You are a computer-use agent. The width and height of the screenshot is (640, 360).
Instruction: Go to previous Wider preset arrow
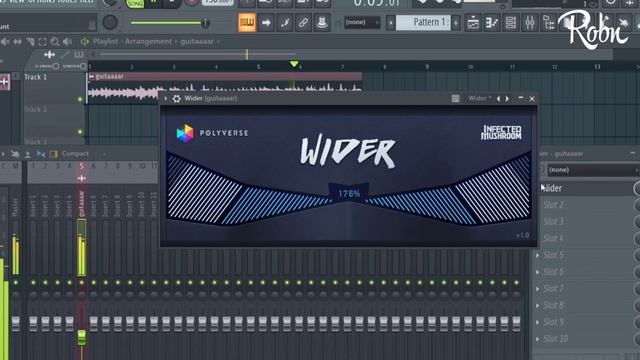coord(498,98)
